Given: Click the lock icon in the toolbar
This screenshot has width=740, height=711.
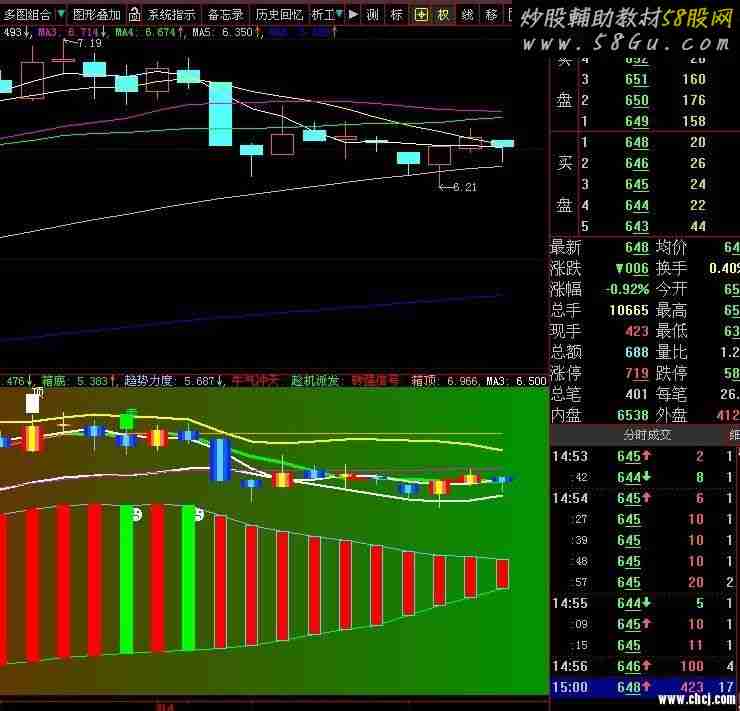Looking at the screenshot, I should tap(134, 15).
